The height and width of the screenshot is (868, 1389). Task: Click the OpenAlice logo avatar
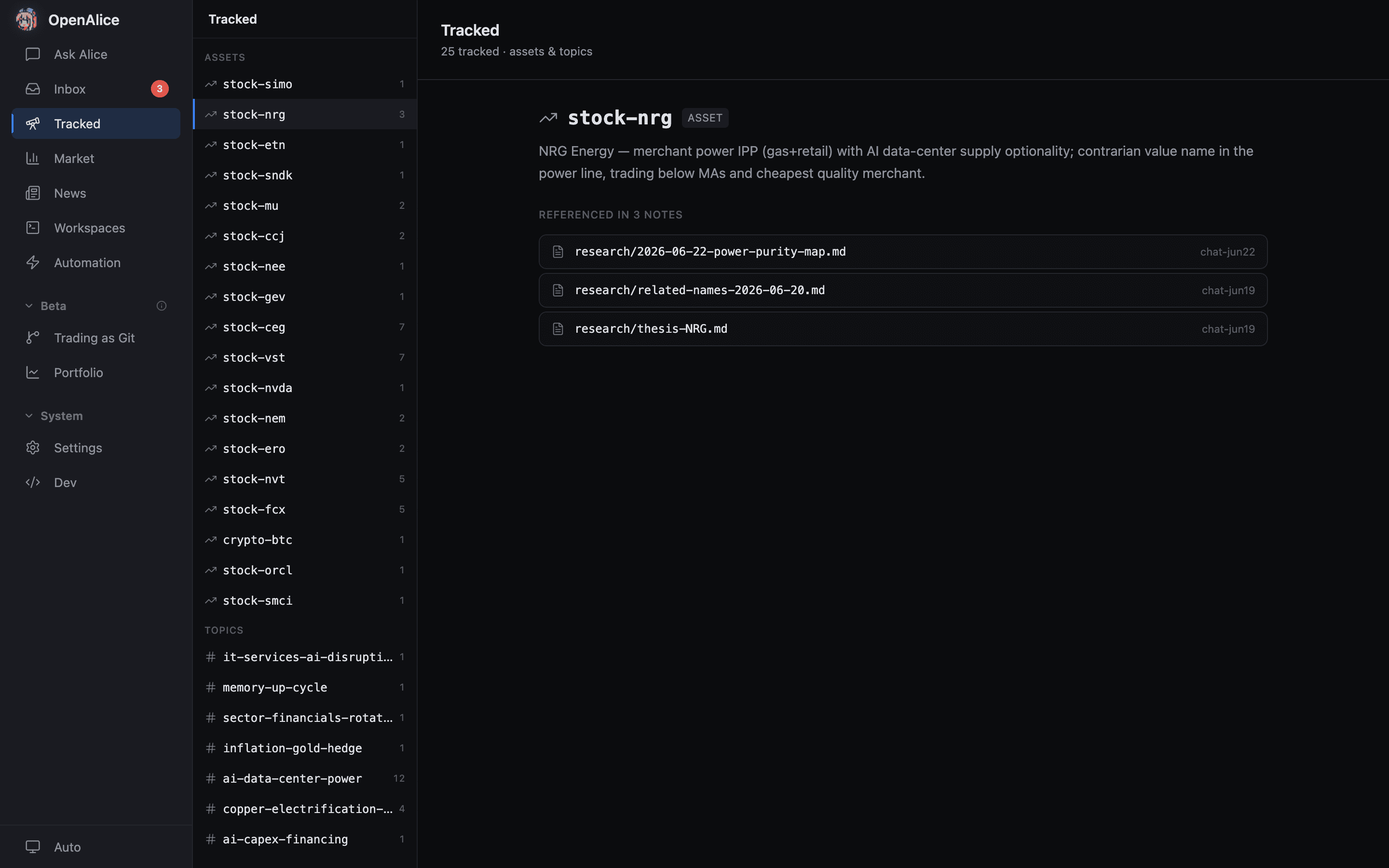point(27,19)
